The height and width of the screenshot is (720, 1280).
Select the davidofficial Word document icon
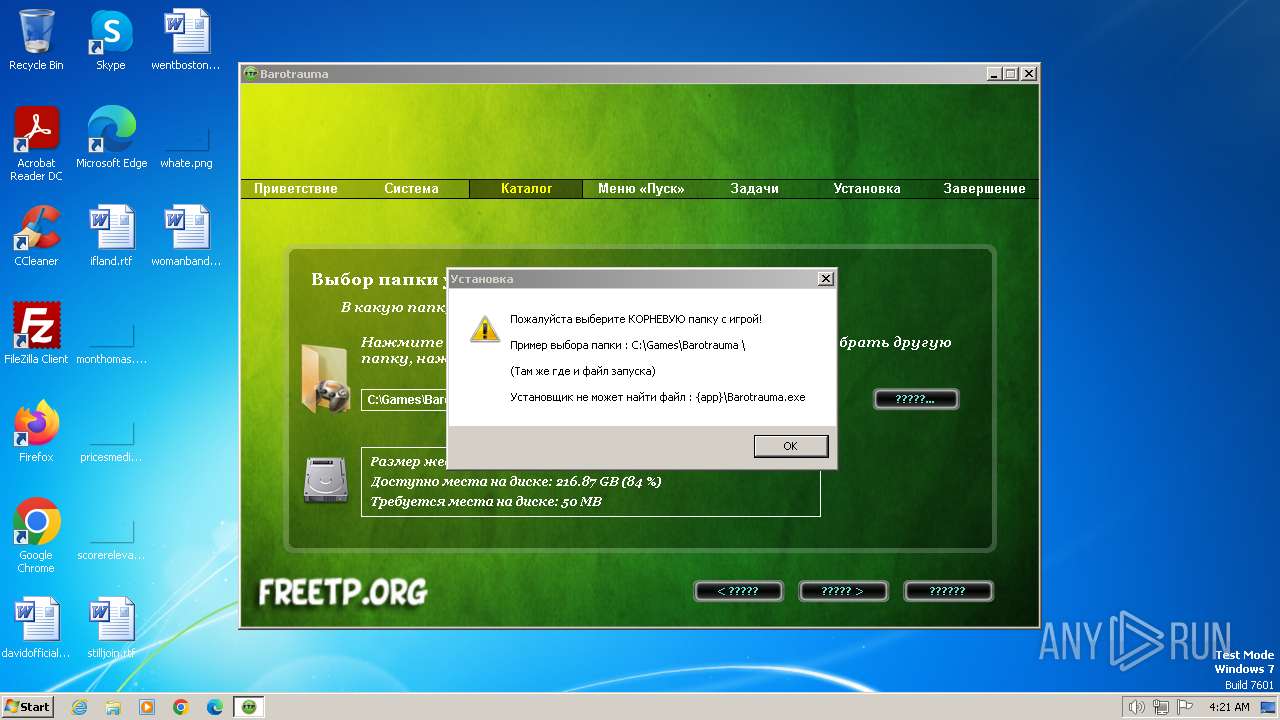pyautogui.click(x=36, y=628)
